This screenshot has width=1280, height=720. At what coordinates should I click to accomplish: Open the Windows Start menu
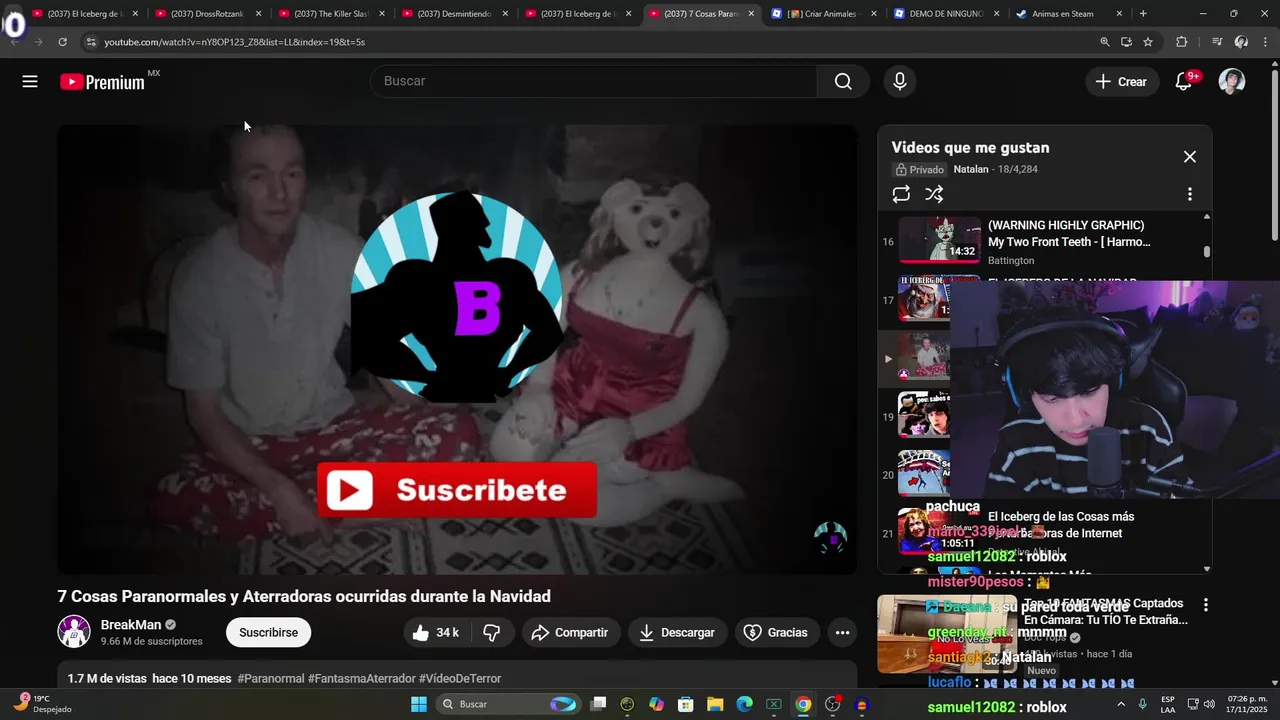point(419,704)
